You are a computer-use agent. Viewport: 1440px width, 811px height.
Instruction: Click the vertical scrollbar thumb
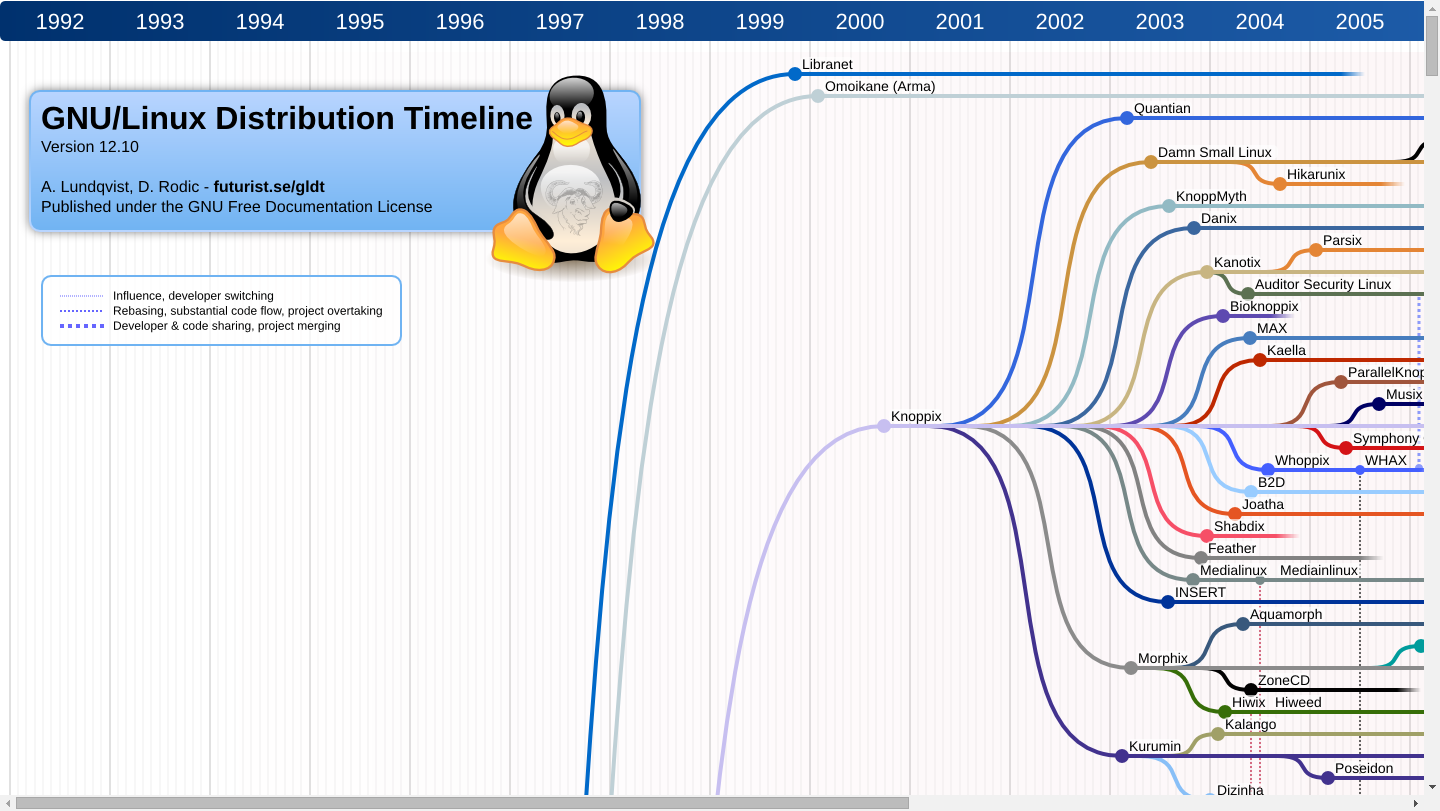(1432, 46)
